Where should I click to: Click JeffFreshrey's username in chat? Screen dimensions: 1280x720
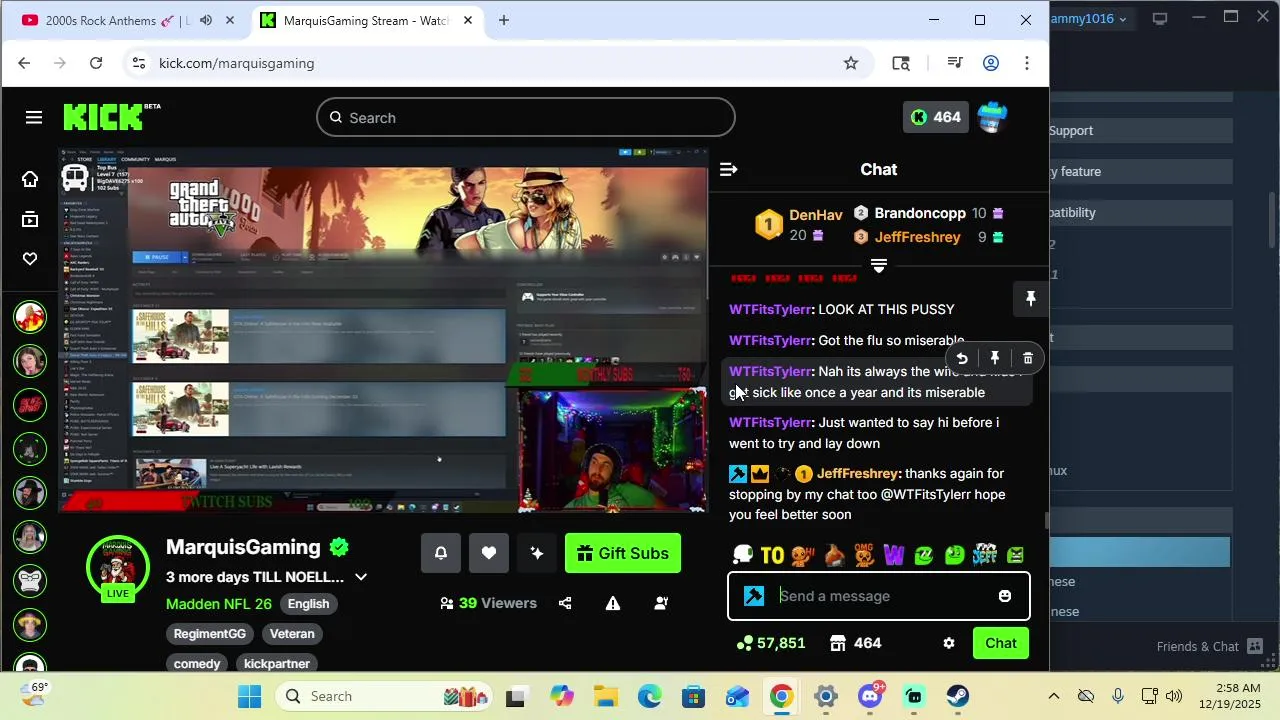click(857, 474)
